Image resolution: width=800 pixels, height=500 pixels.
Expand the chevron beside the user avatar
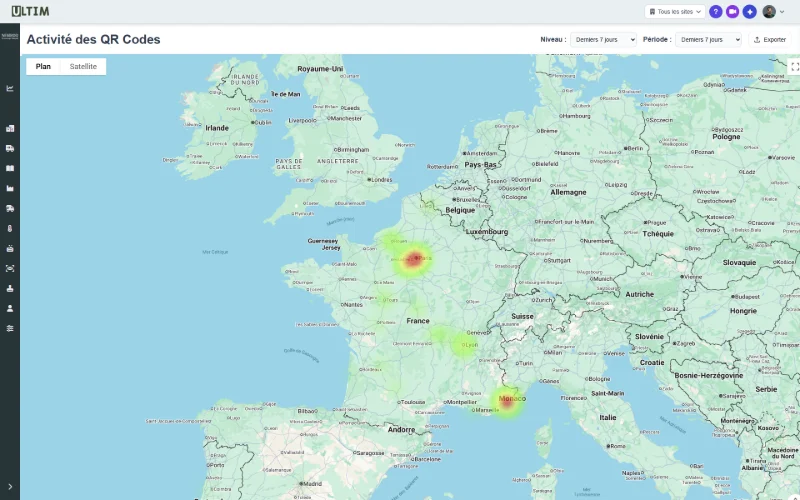782,12
